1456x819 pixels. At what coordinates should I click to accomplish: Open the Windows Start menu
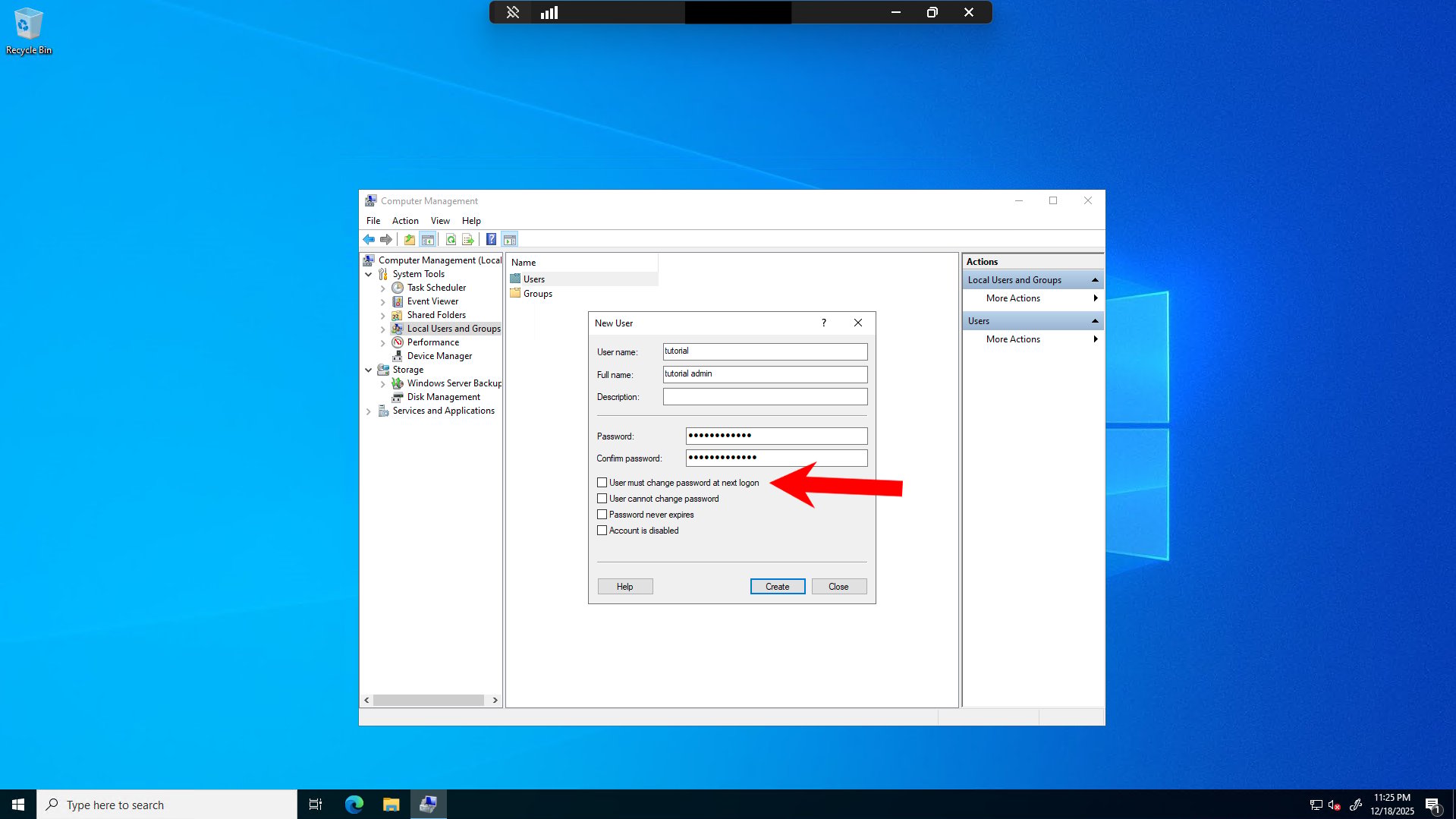click(18, 804)
